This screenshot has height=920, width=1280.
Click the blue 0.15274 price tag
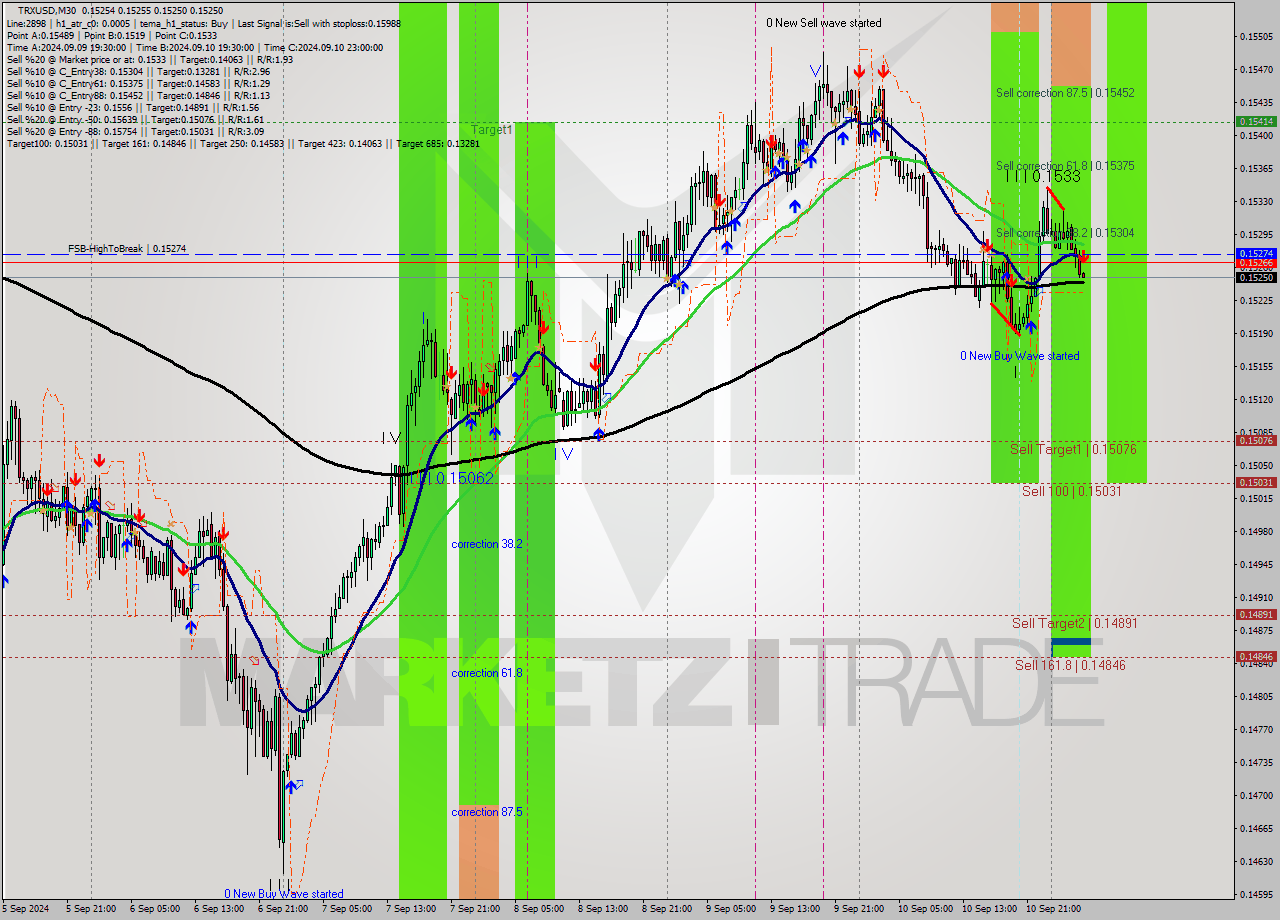pyautogui.click(x=1256, y=254)
